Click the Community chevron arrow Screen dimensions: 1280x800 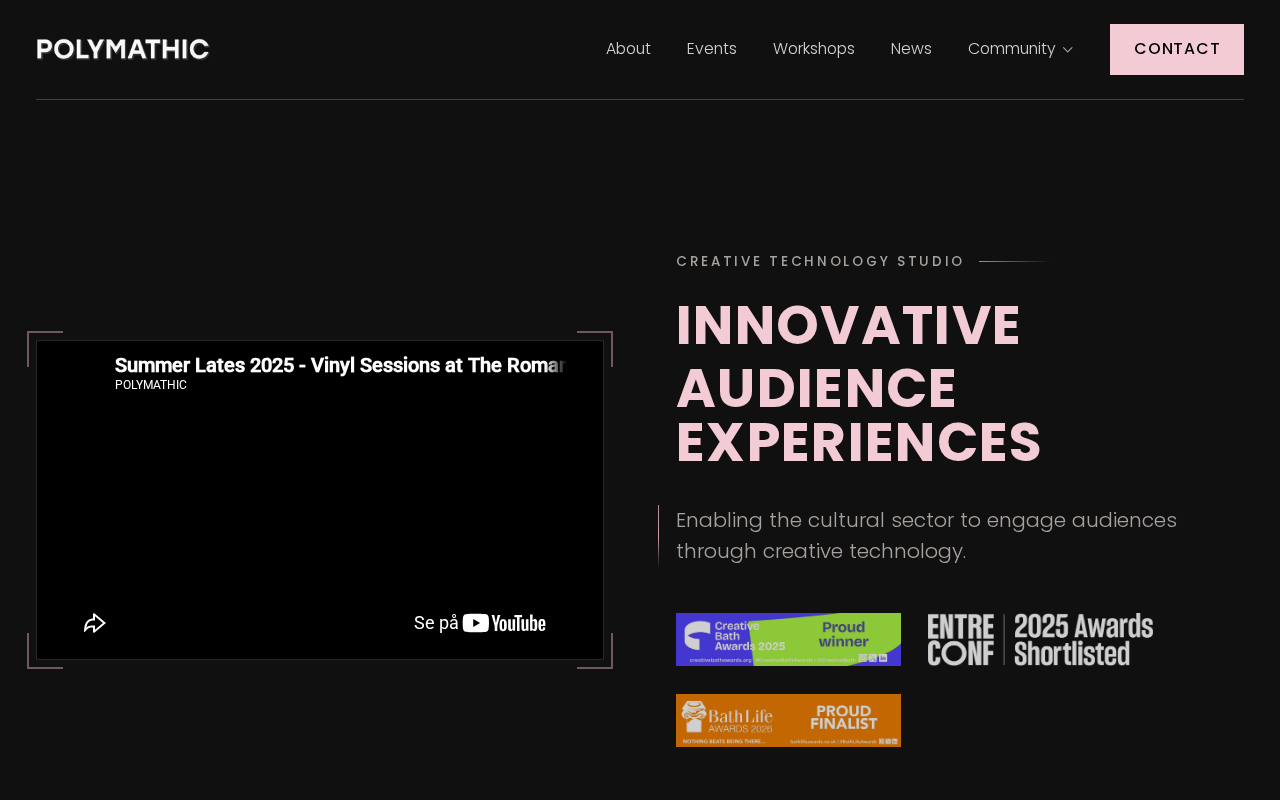(1067, 50)
